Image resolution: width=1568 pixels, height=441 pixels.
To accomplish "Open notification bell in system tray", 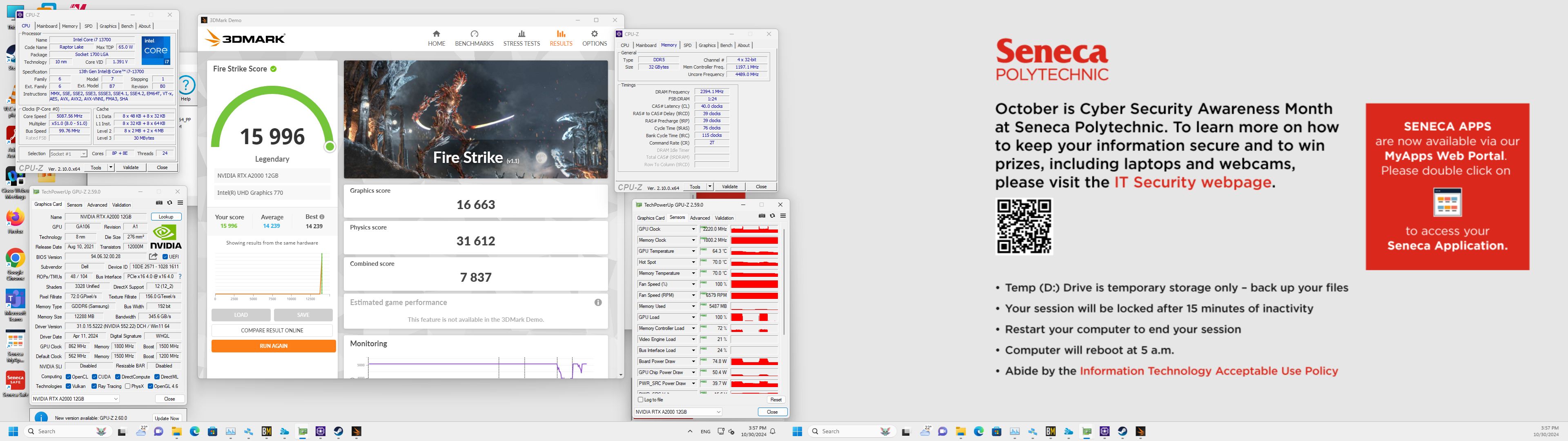I will pos(773,431).
